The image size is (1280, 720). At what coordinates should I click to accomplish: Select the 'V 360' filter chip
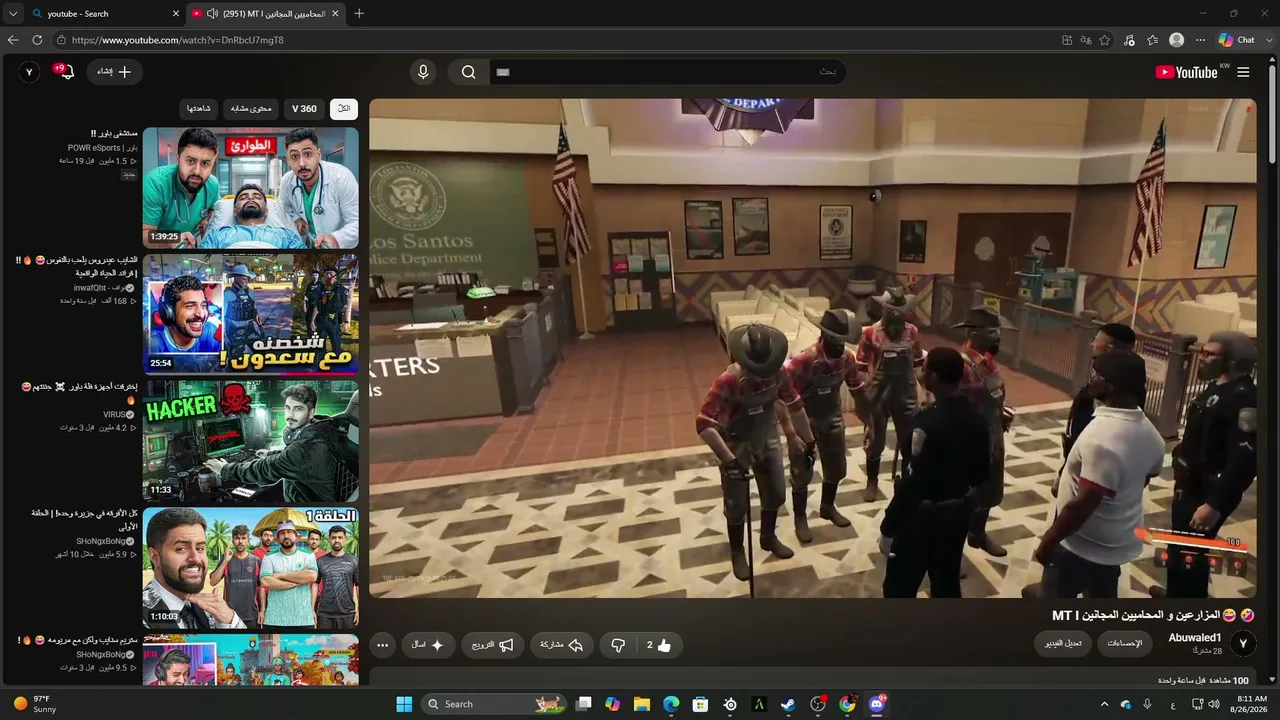tap(304, 108)
